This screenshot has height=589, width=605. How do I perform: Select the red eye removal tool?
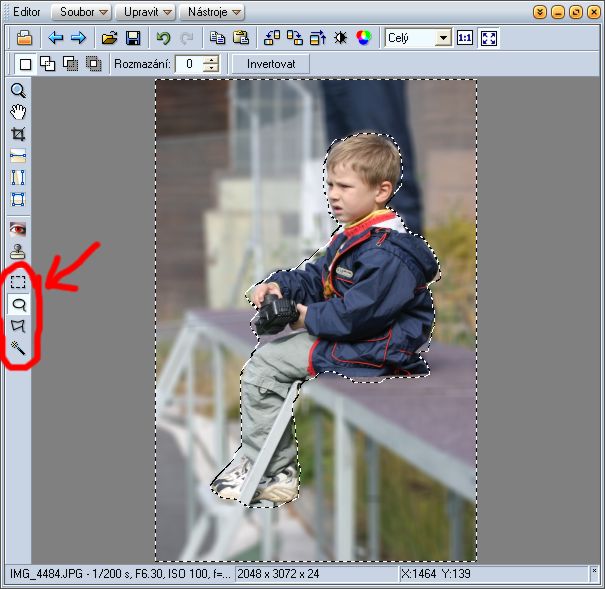tap(18, 229)
